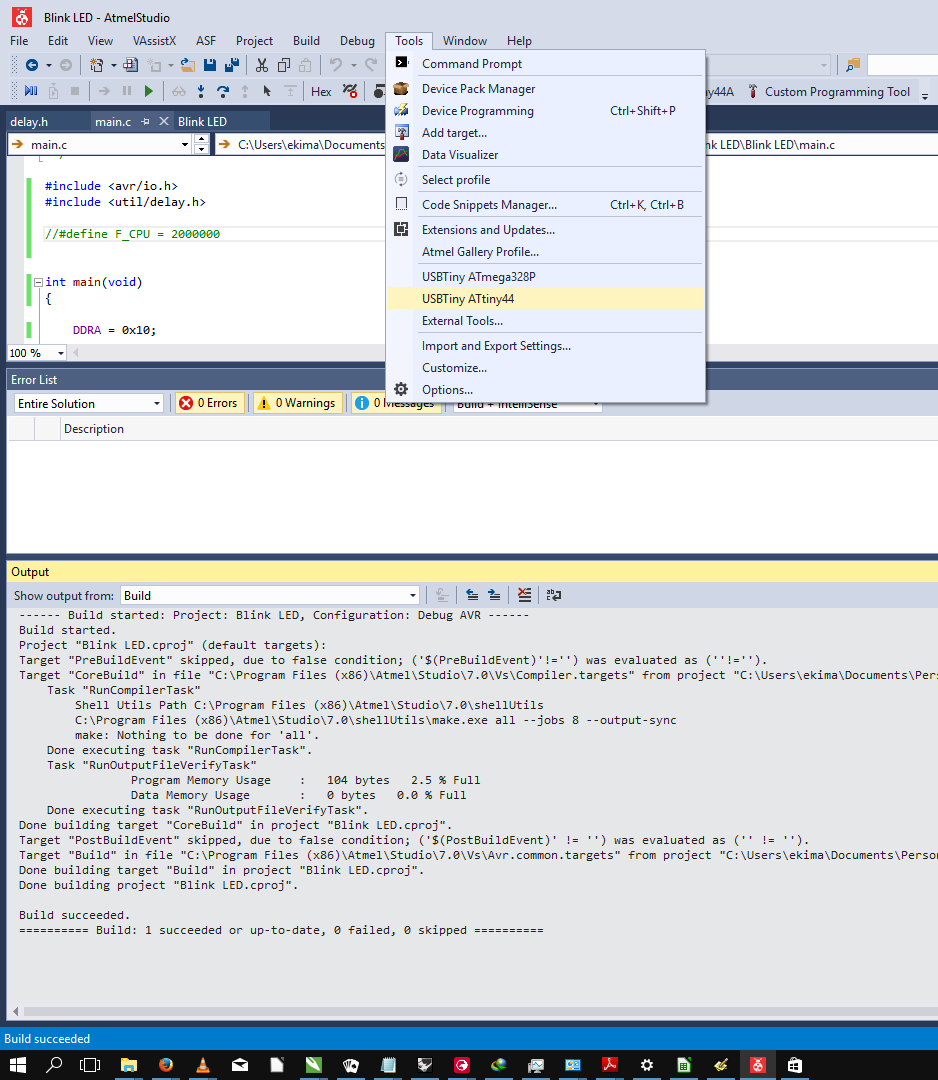Expand the toolbar overflow options arrow
Image resolution: width=938 pixels, height=1080 pixels.
tap(925, 96)
